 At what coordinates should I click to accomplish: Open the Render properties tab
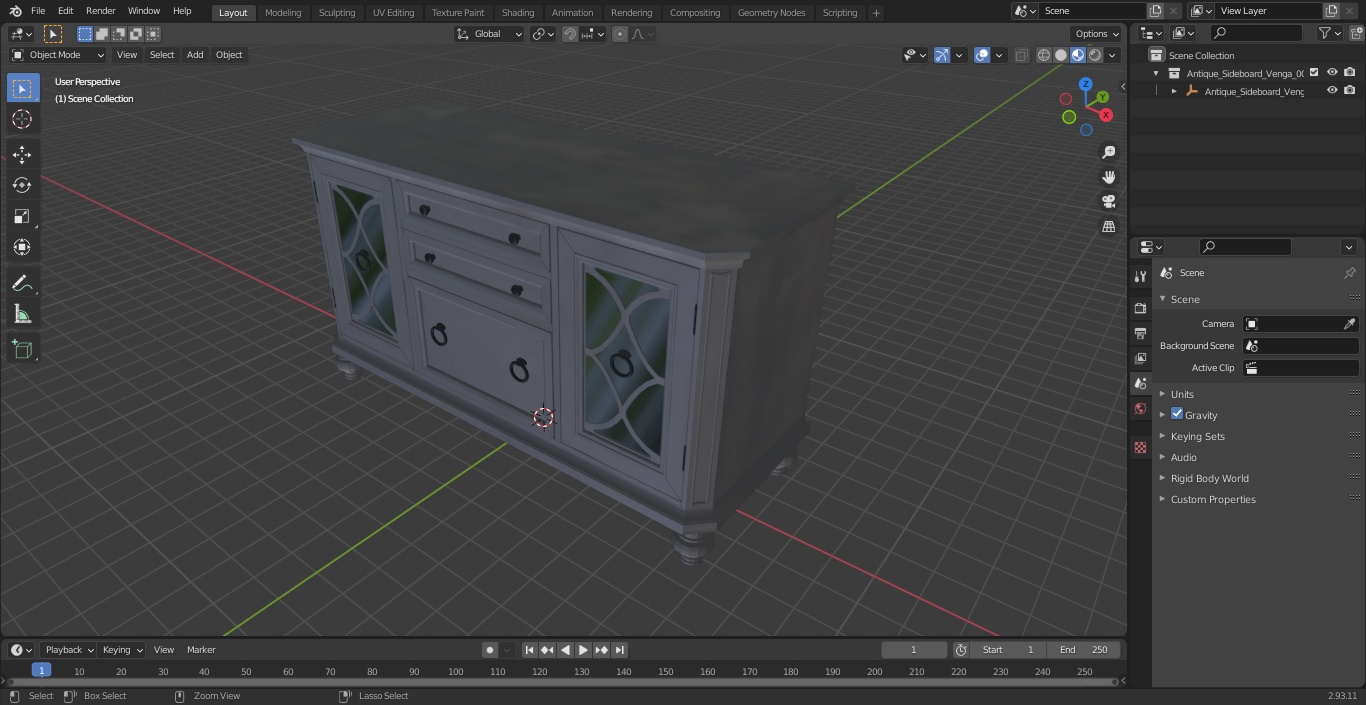click(1140, 308)
